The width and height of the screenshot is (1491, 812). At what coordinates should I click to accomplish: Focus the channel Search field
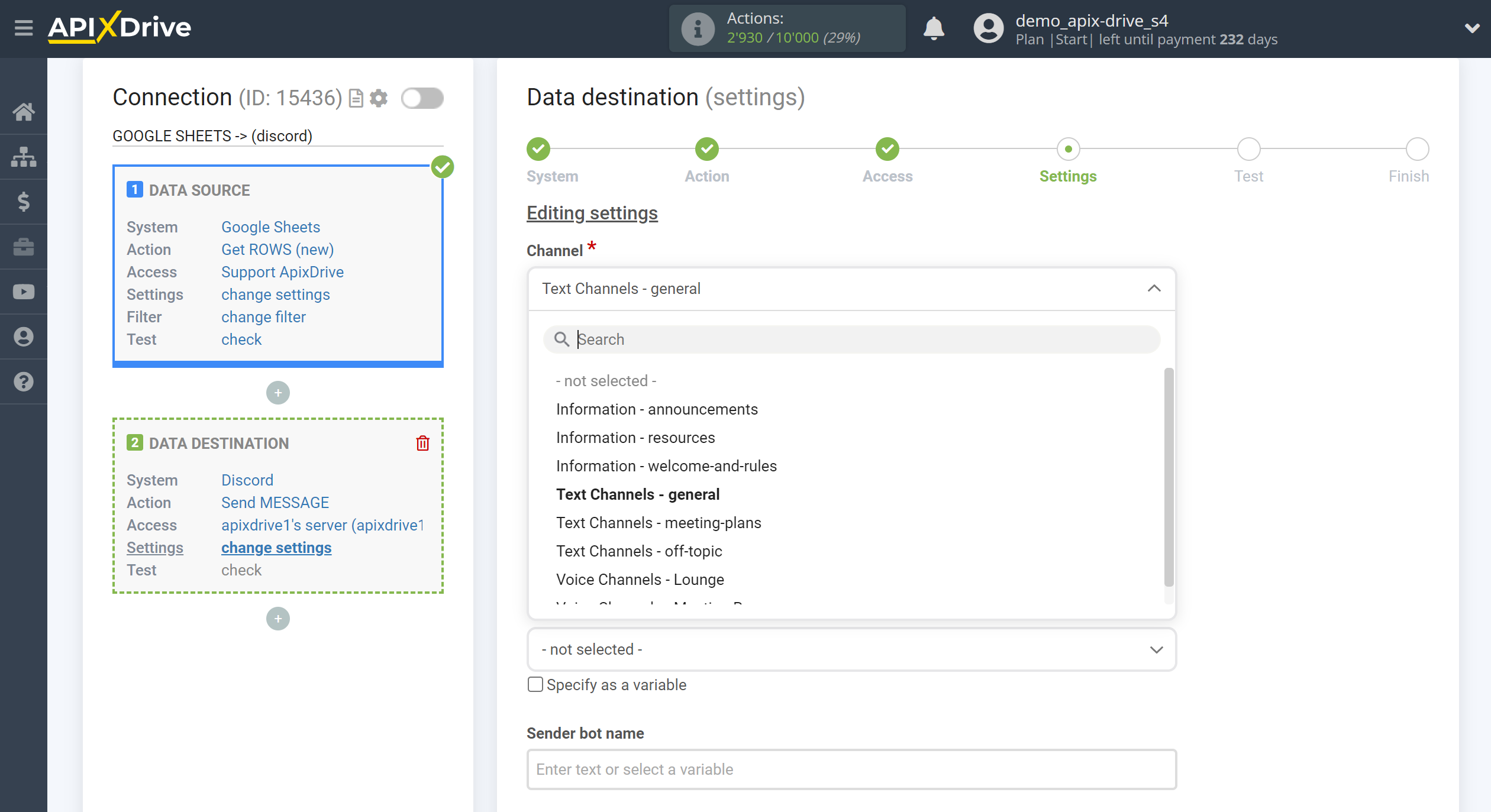pos(851,339)
